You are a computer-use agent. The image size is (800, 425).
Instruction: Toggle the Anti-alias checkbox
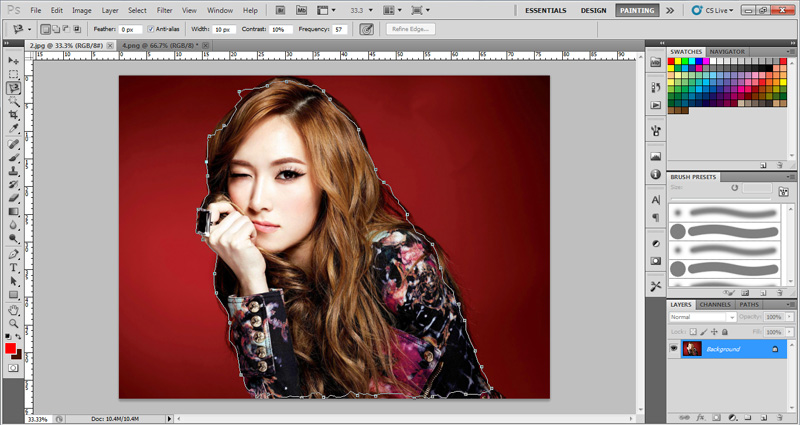pos(151,29)
